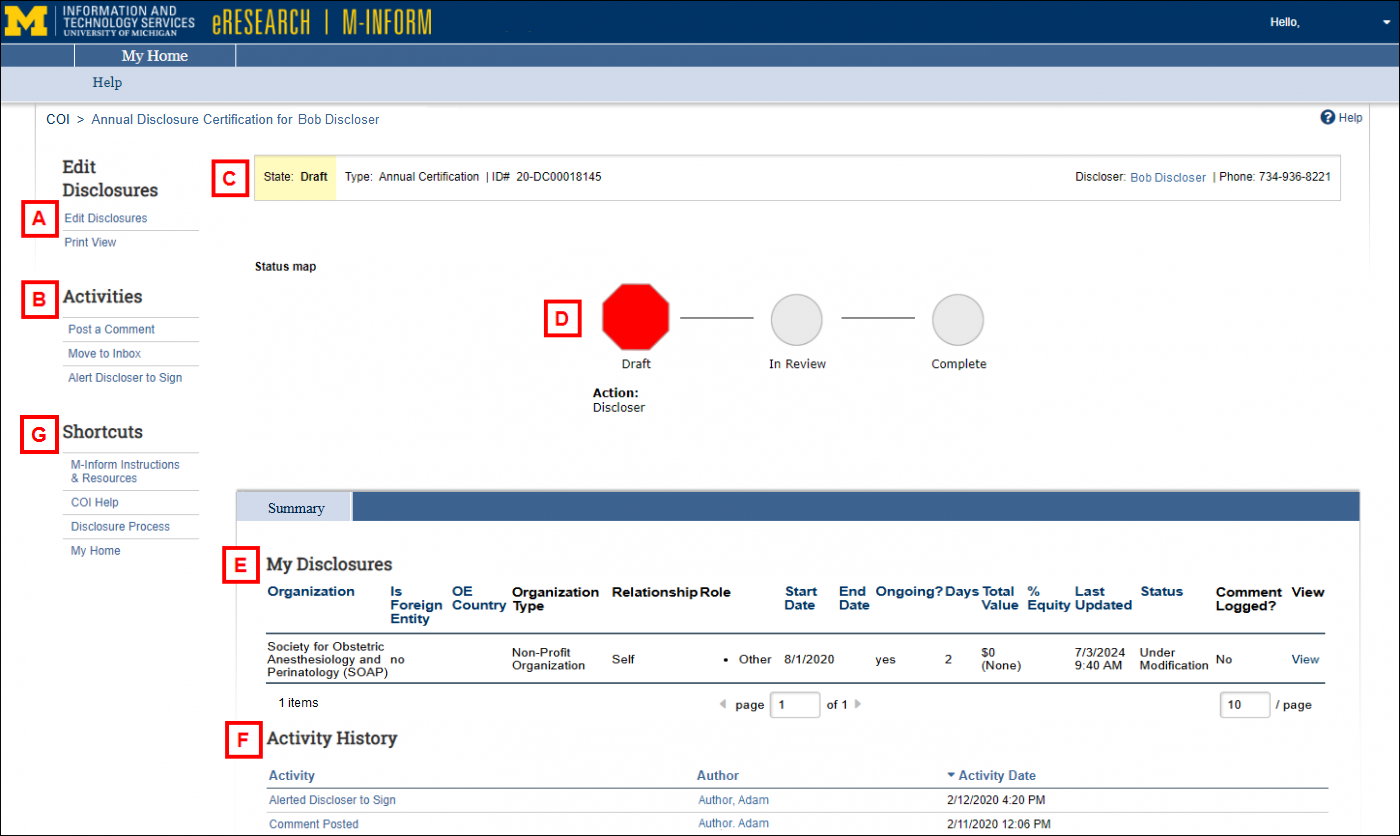Open the My Home navigation tab
This screenshot has width=1400, height=836.
[154, 55]
